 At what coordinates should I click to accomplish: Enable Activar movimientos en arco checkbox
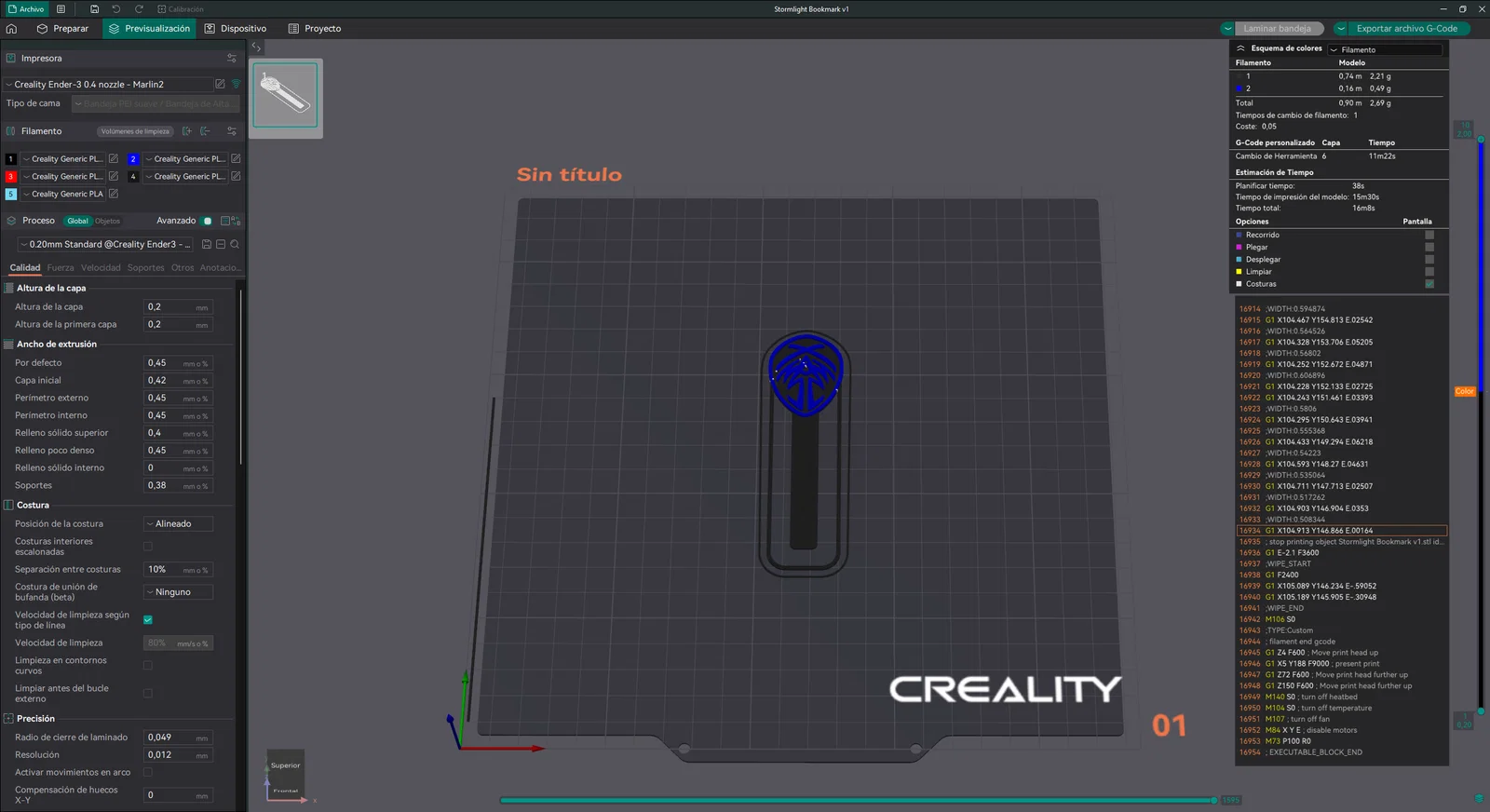[148, 772]
